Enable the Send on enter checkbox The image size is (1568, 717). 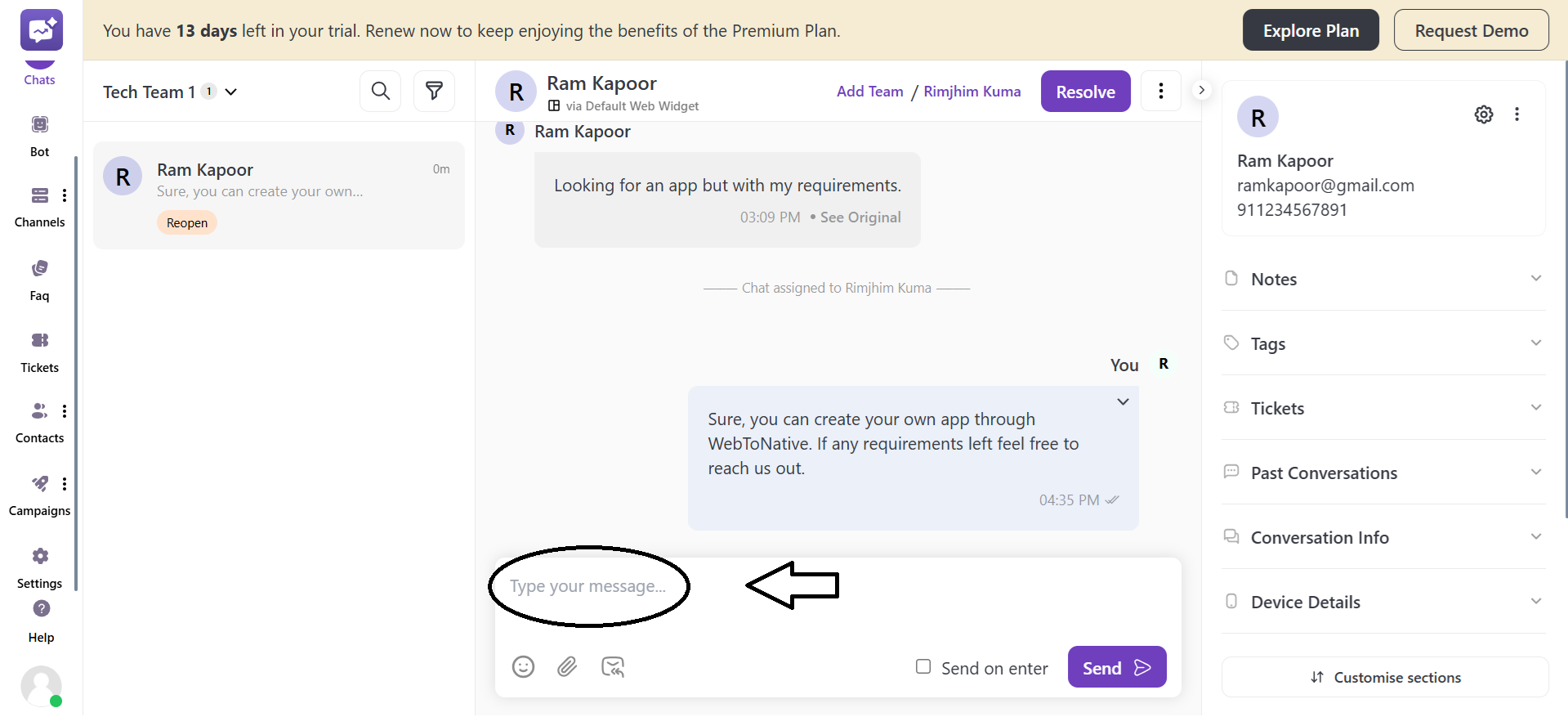pyautogui.click(x=923, y=666)
